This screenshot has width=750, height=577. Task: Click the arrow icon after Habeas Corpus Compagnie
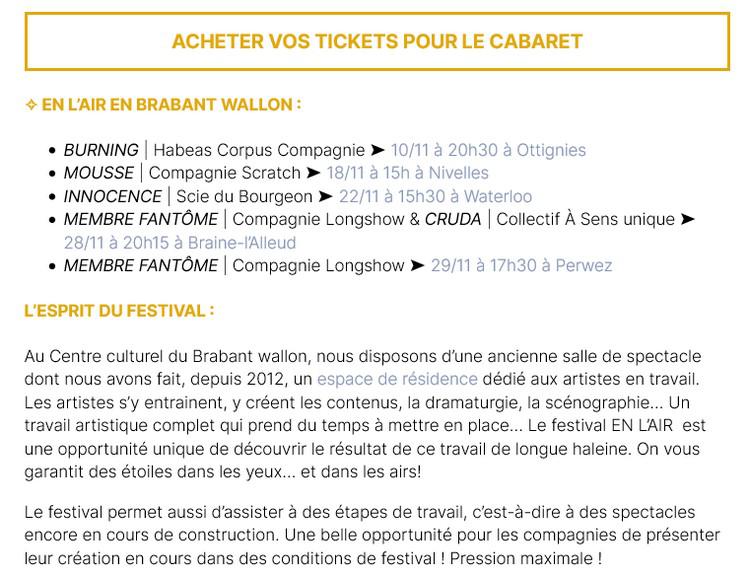[377, 151]
